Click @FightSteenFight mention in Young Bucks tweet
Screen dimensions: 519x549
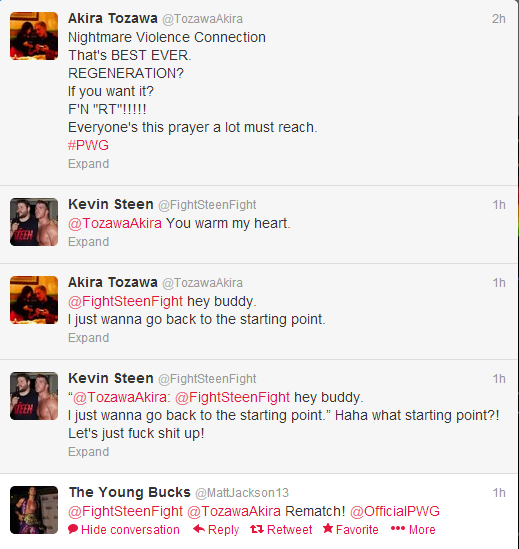(125, 512)
